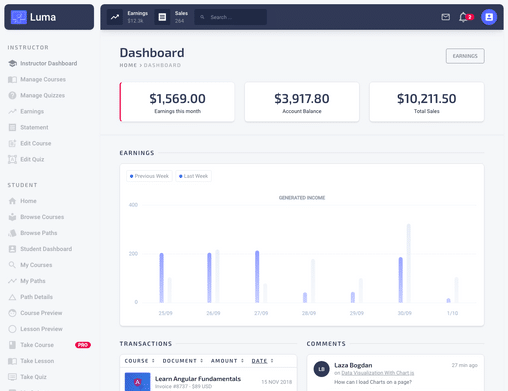Click the Manage Quizzes help icon
508x391 pixels.
point(12,95)
